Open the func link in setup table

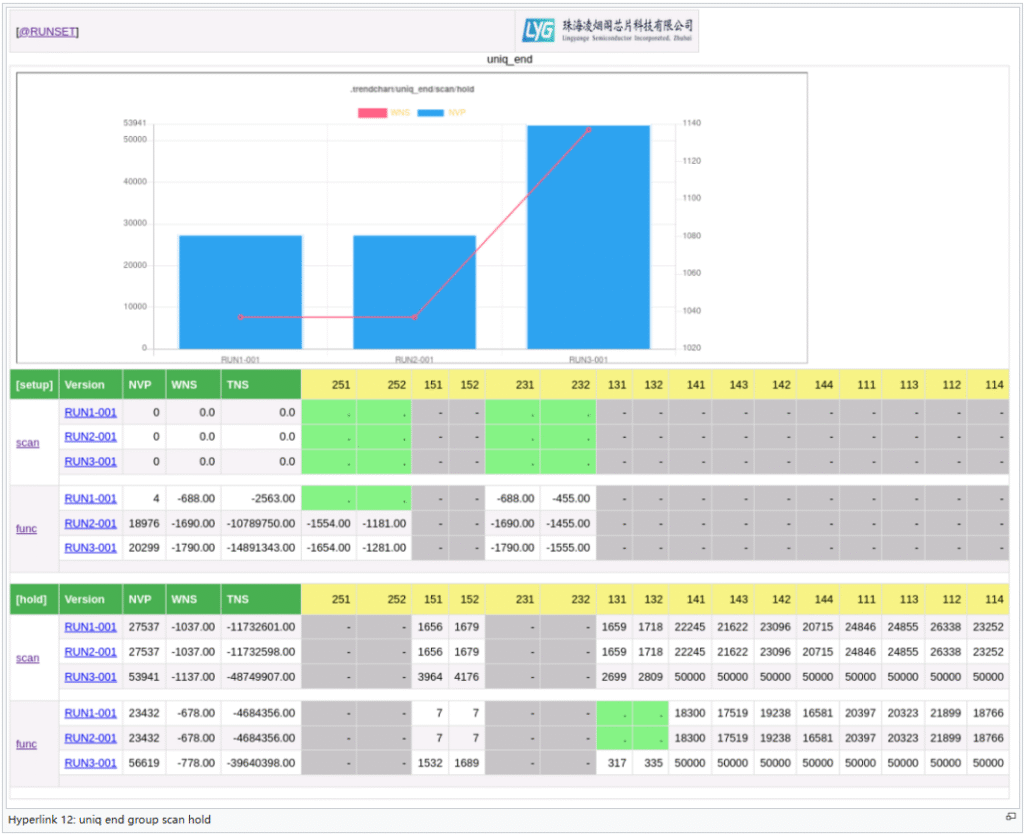[27, 528]
